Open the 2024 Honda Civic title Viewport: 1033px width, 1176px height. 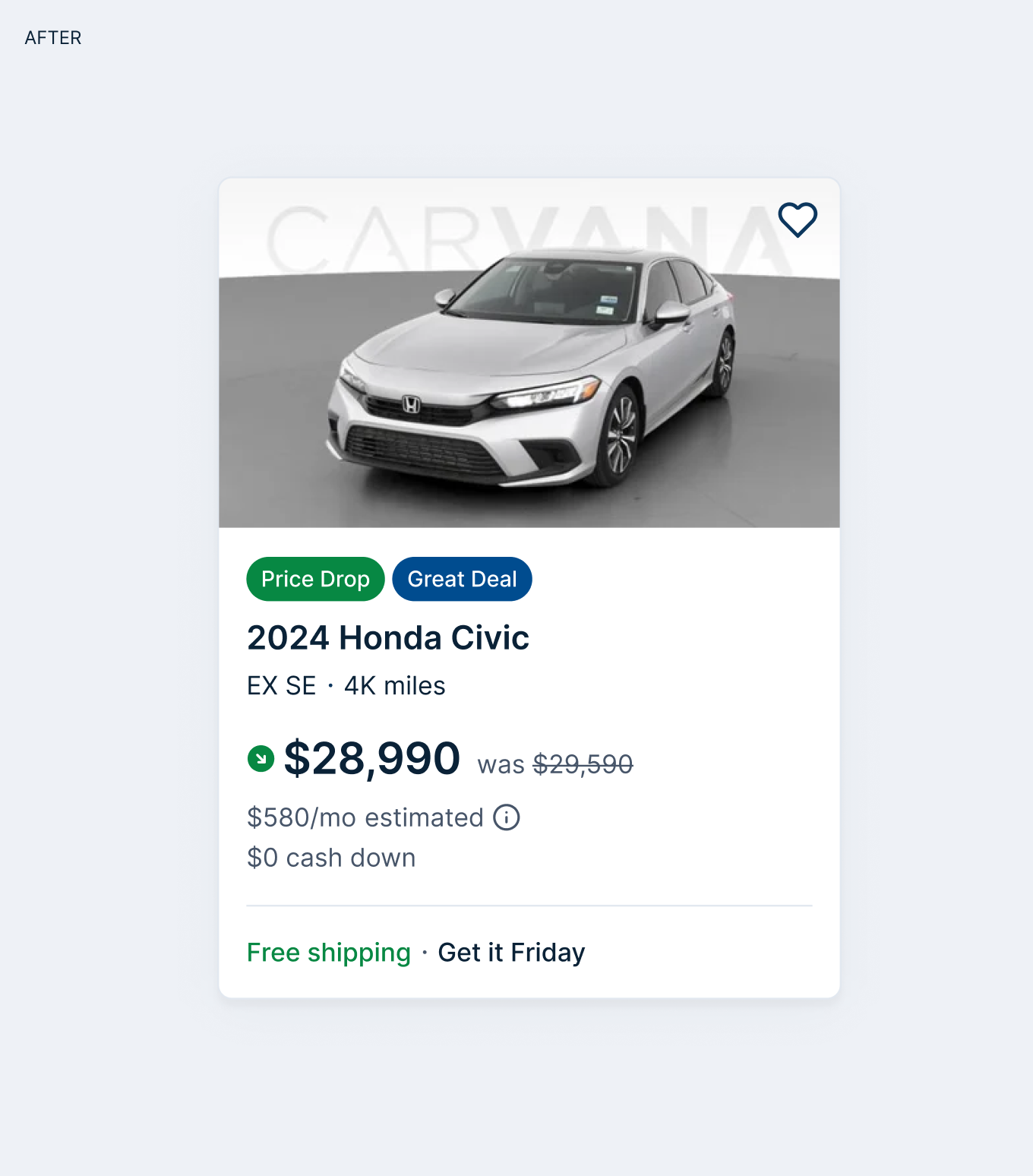(x=387, y=637)
